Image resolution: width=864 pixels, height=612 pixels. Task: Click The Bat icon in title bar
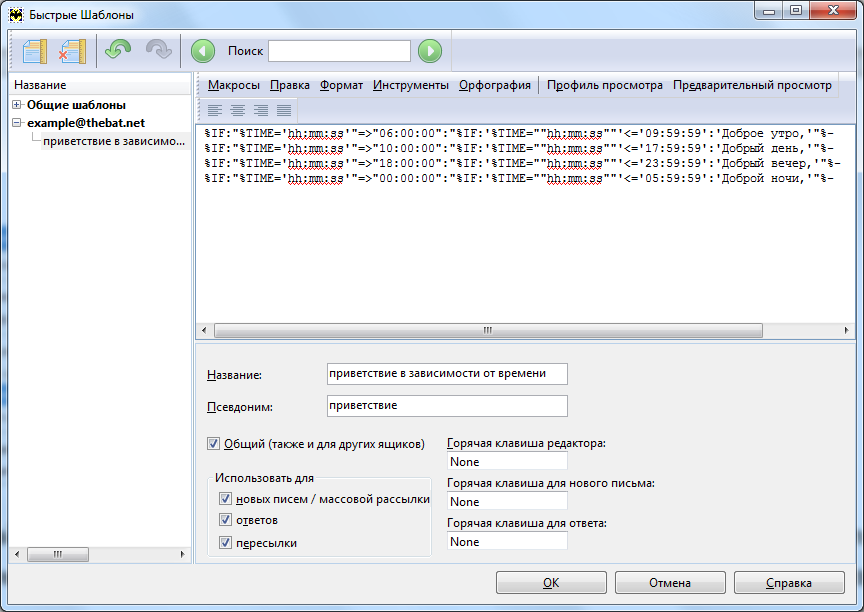(x=16, y=15)
